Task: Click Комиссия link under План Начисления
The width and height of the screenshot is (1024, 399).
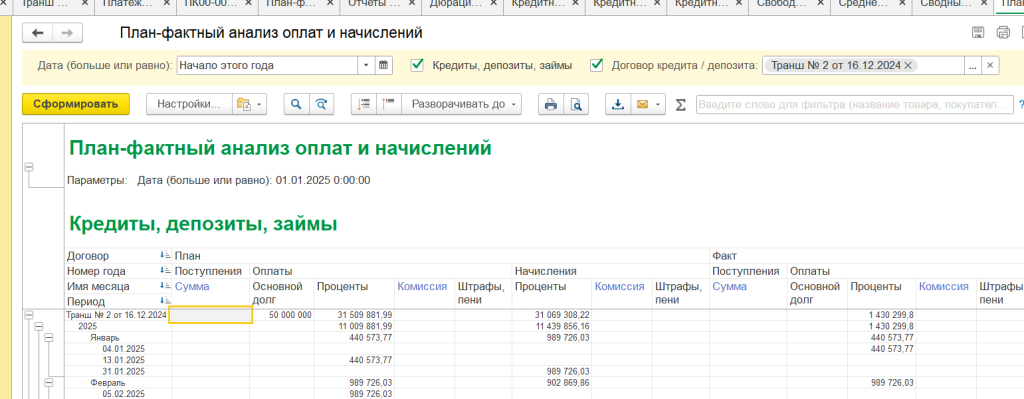Action: 619,286
